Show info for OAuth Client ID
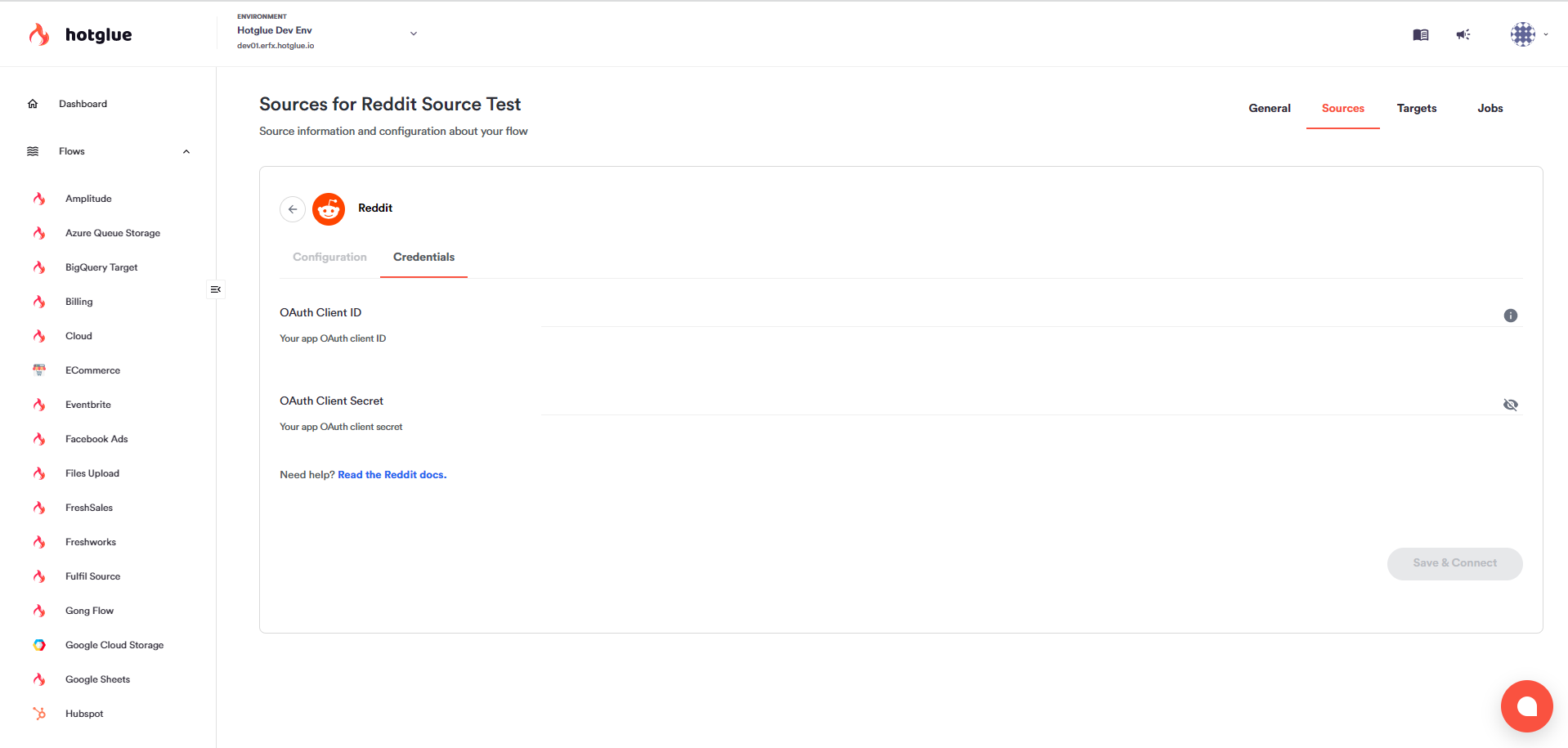This screenshot has height=748, width=1568. tap(1511, 316)
